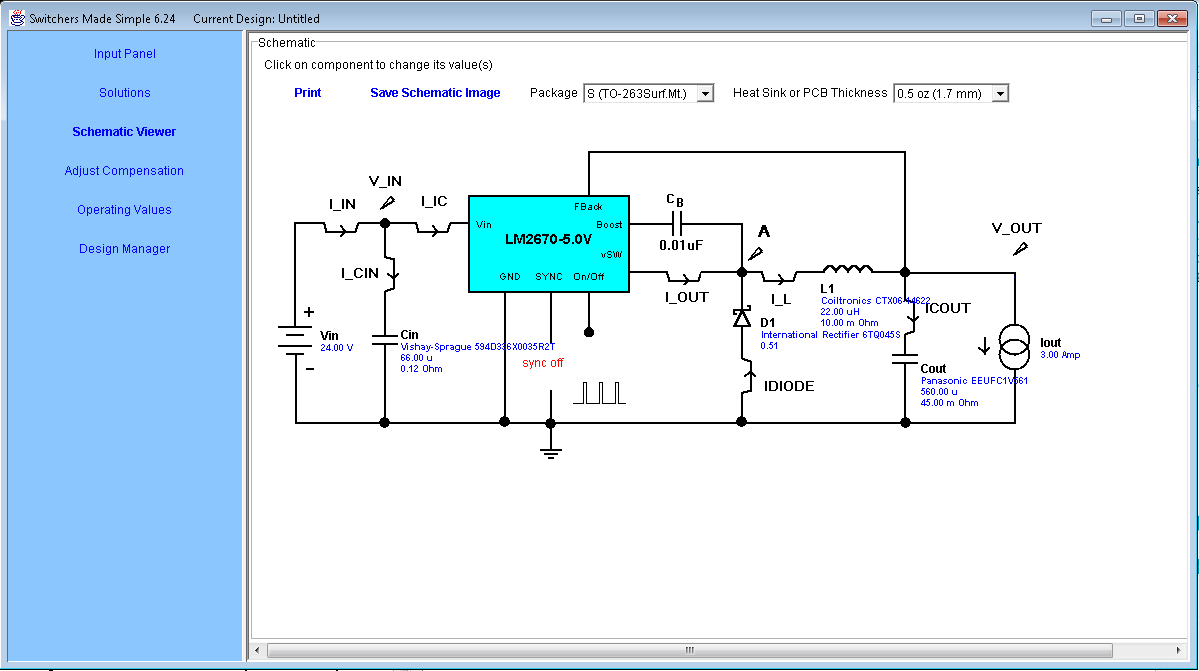Click the 66.00 u Cin capacitance value
Viewport: 1199px width, 671px height.
[x=417, y=358]
